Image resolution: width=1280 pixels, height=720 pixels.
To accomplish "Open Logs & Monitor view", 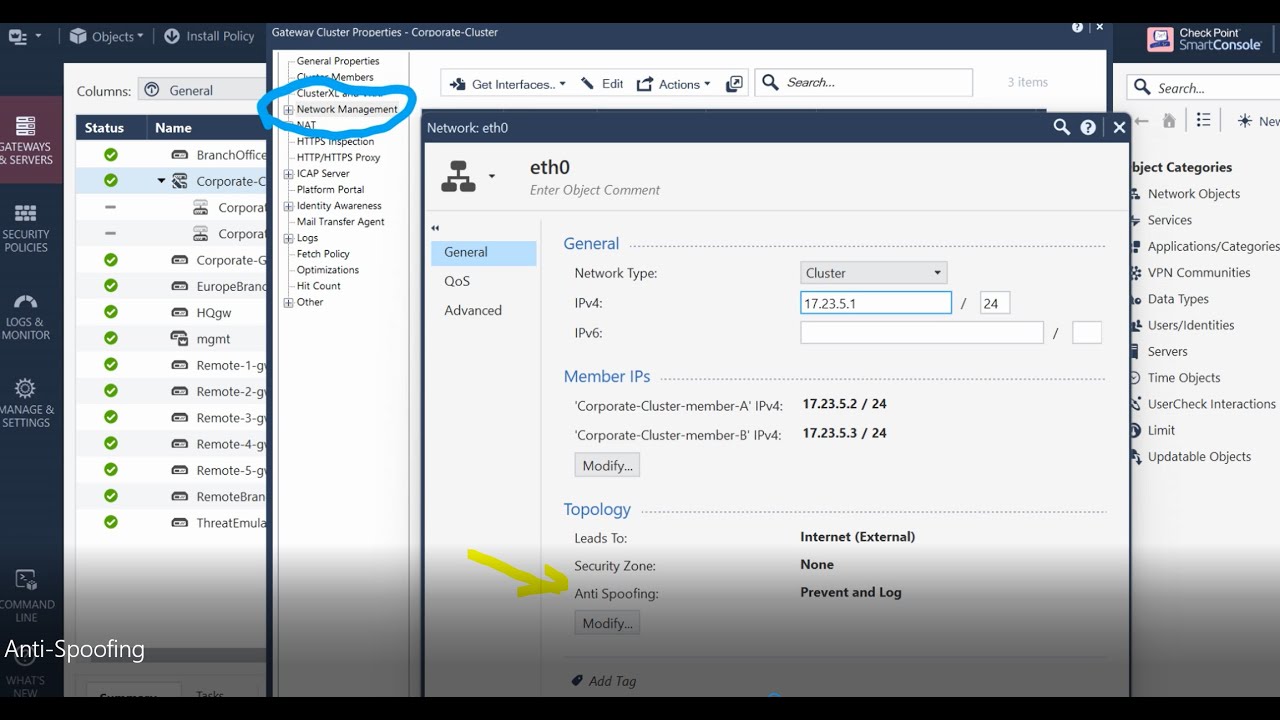I will click(x=27, y=316).
